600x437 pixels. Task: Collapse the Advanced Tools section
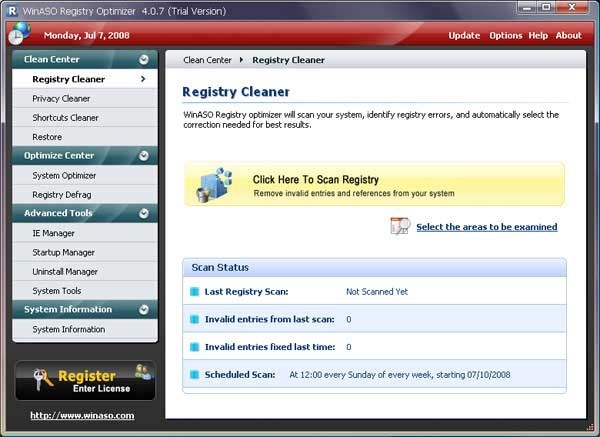(x=144, y=214)
